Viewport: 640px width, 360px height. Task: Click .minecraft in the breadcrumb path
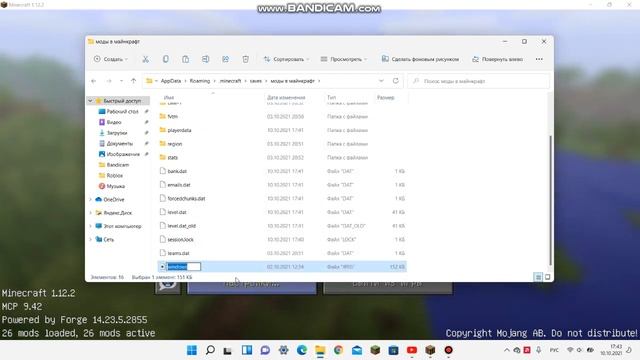click(231, 81)
